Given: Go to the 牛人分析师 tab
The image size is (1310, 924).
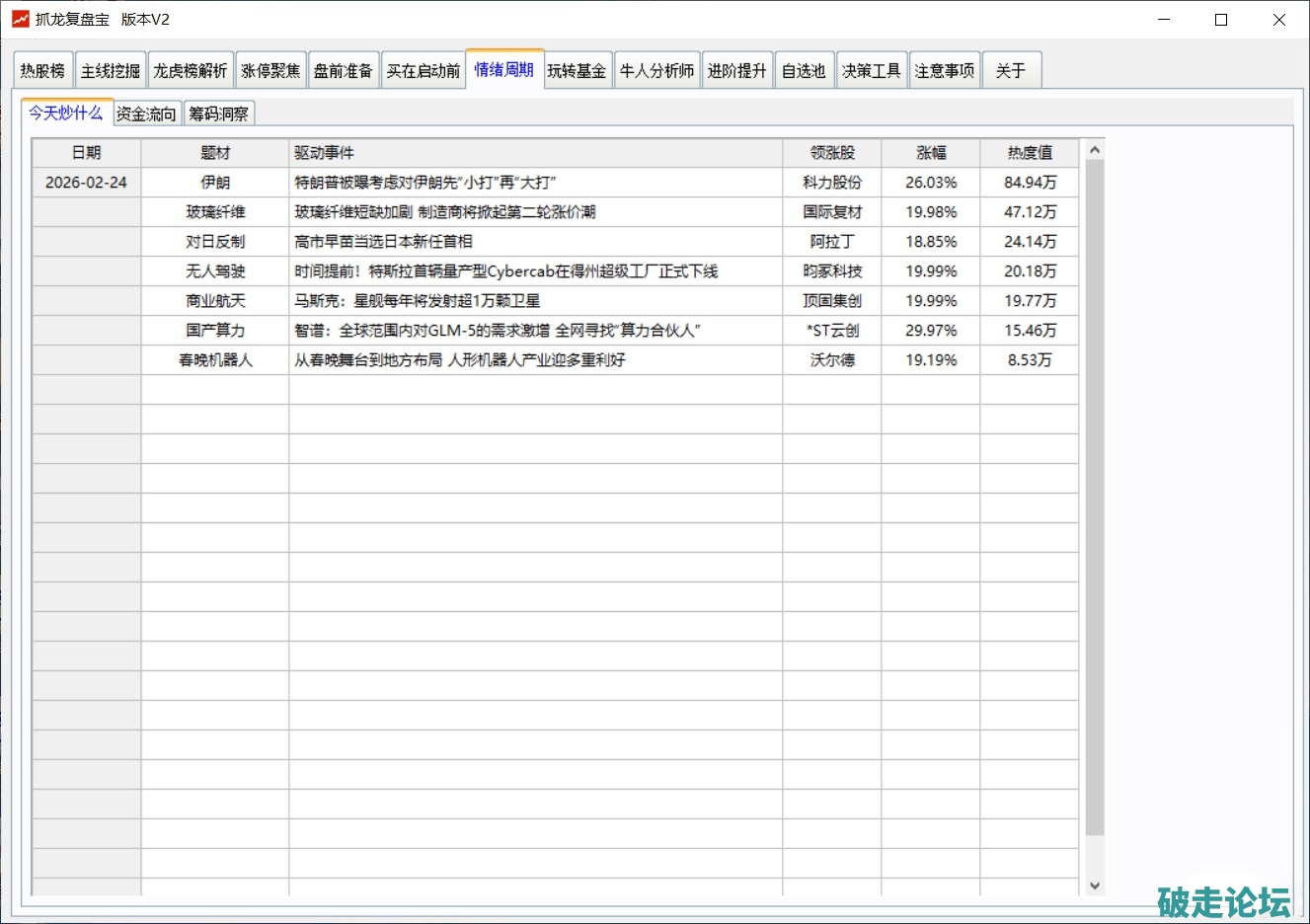Looking at the screenshot, I should point(657,71).
